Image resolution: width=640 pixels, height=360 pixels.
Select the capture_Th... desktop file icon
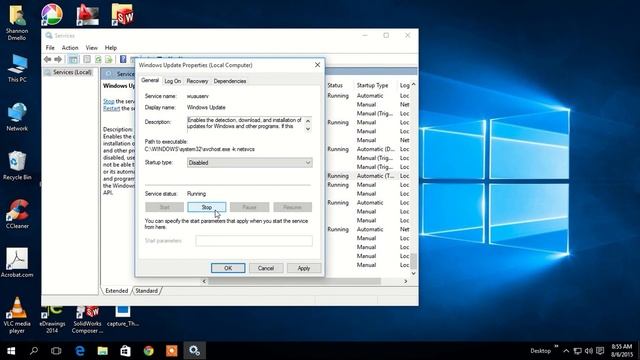coord(122,316)
